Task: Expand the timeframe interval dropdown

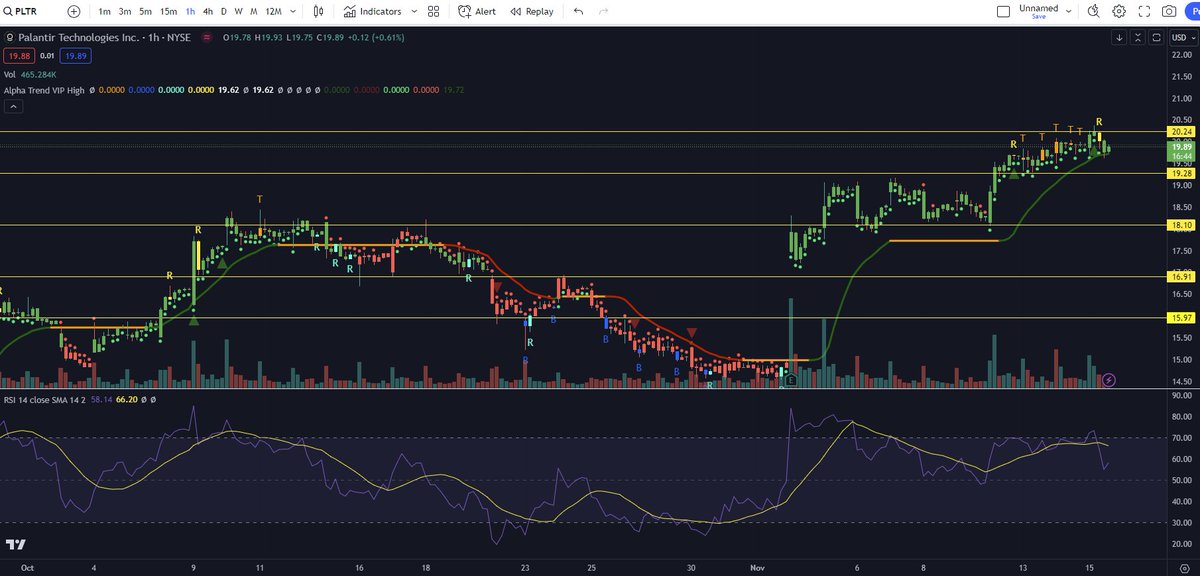Action: pyautogui.click(x=292, y=12)
